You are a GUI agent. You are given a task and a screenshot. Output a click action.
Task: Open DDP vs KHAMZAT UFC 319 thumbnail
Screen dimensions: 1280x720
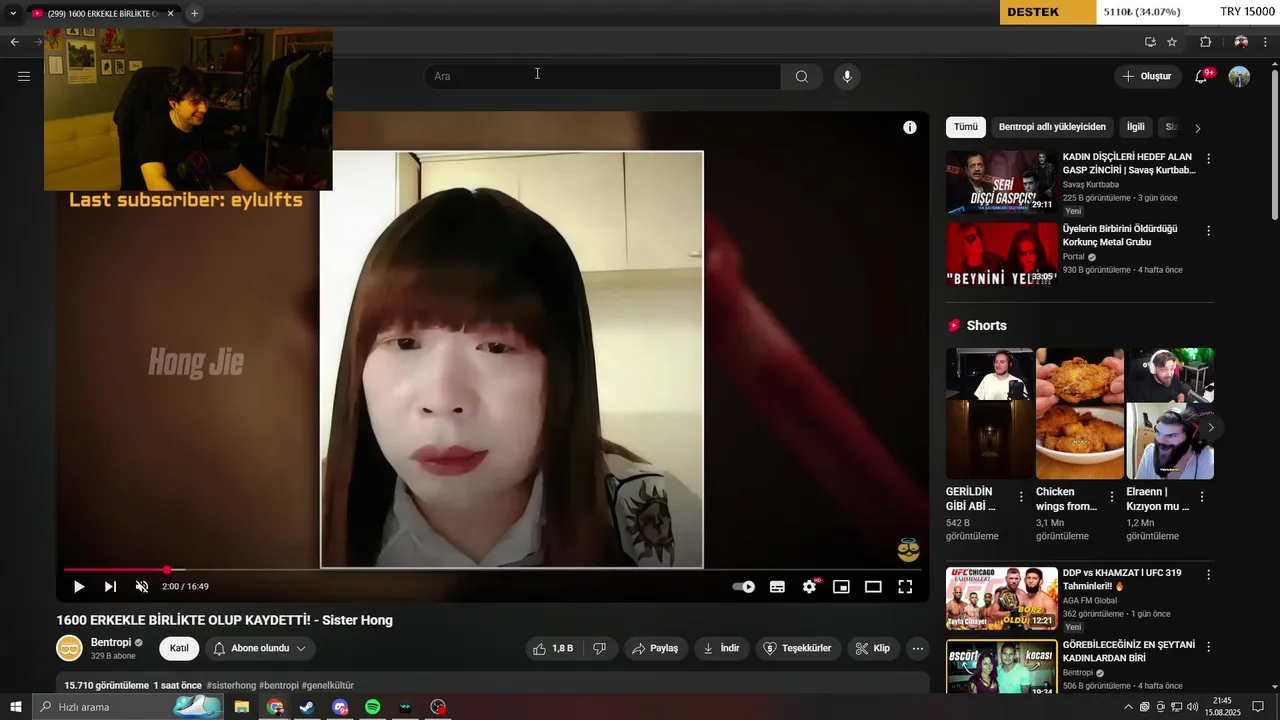coord(1001,598)
